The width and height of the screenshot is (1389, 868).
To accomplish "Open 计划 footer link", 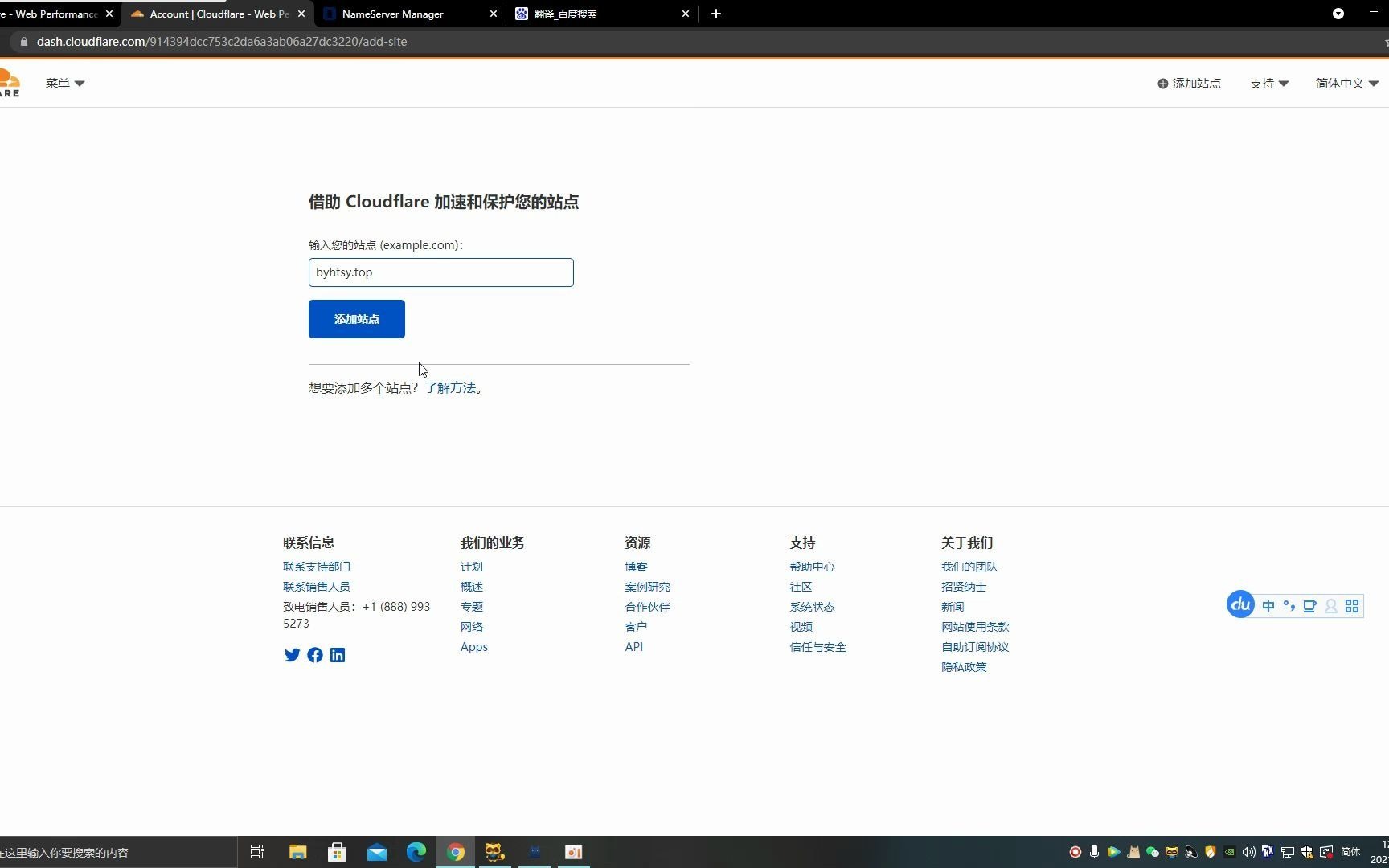I will [x=472, y=567].
